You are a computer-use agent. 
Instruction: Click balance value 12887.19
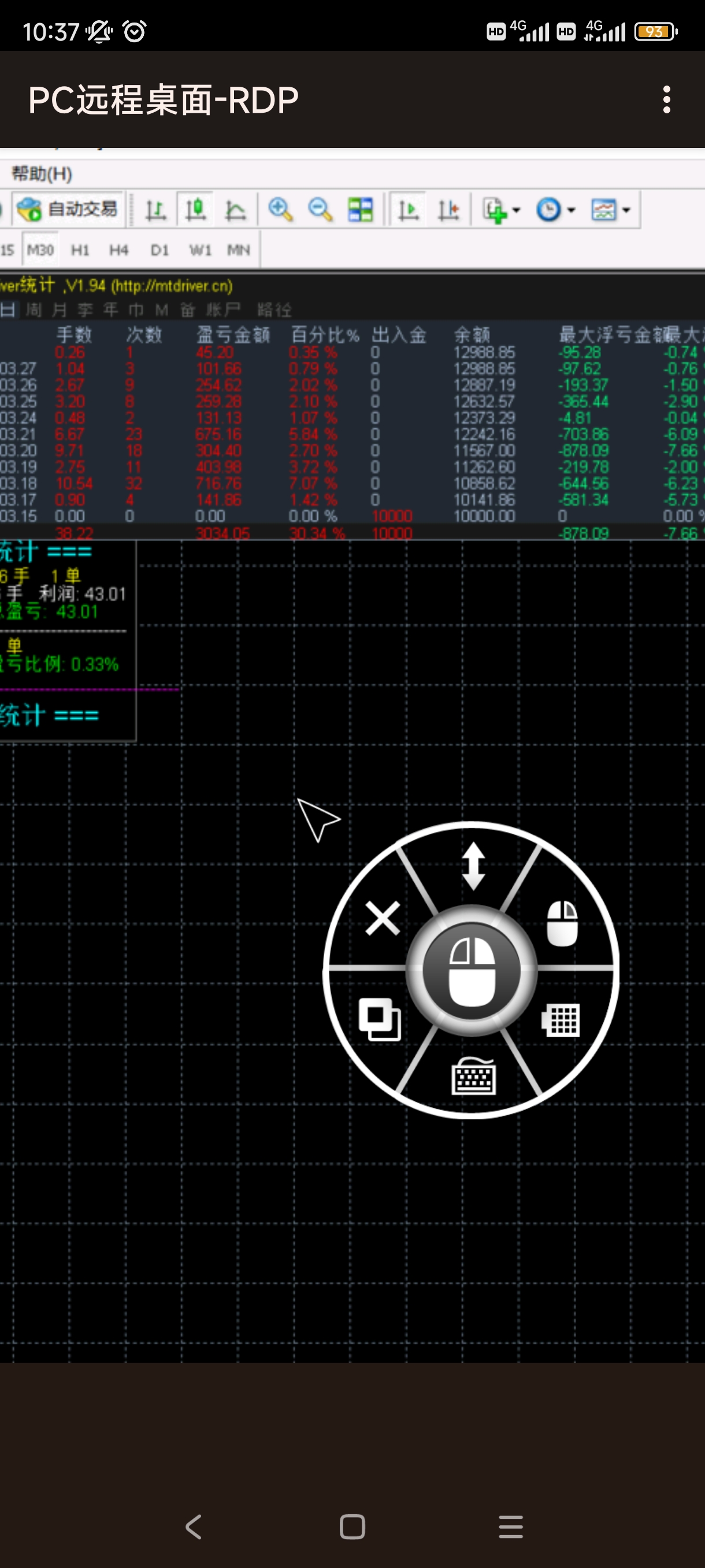[x=484, y=385]
